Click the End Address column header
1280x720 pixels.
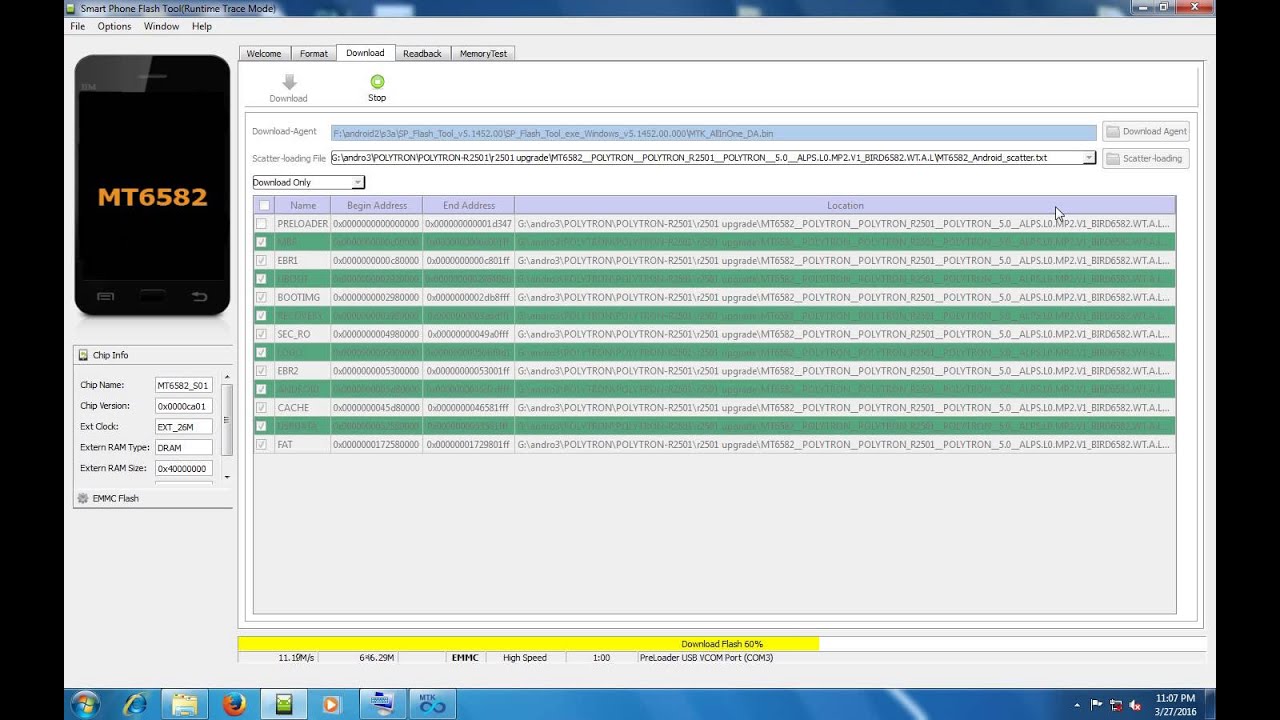[x=468, y=205]
